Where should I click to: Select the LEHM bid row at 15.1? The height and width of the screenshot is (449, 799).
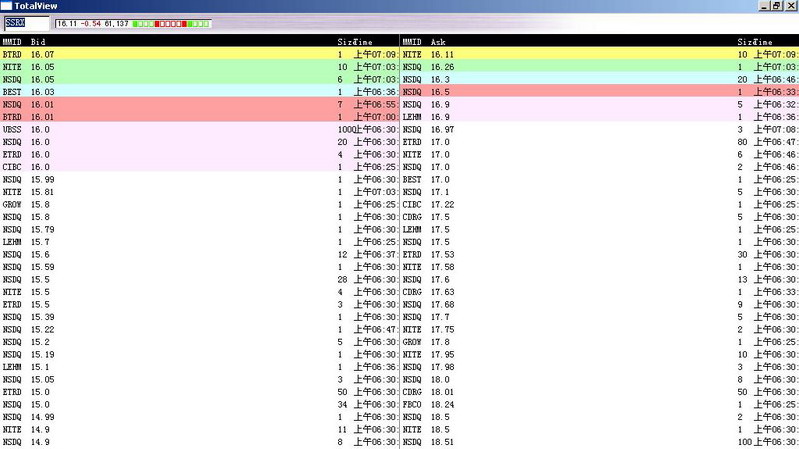pyautogui.click(x=200, y=366)
